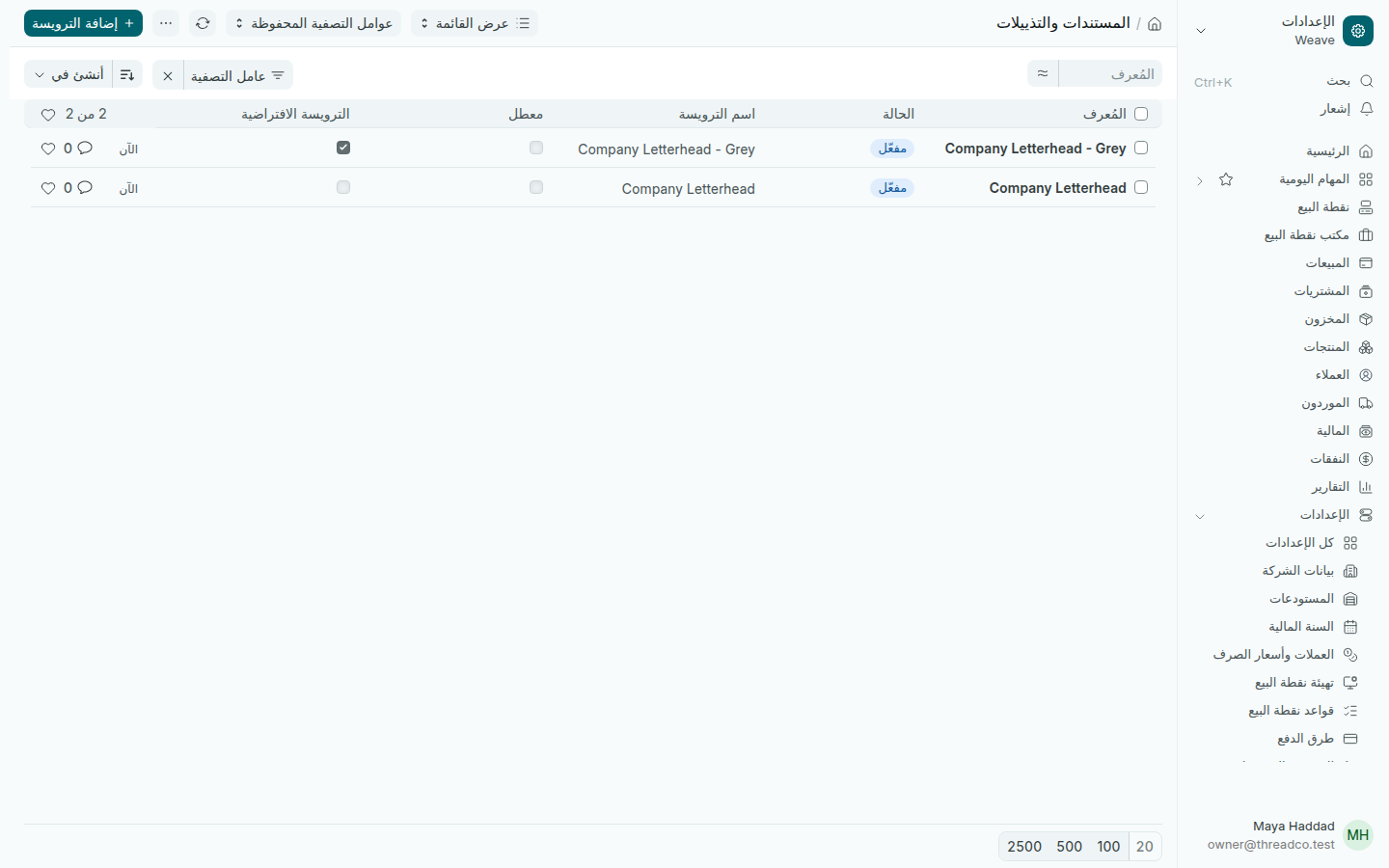Viewport: 1389px width, 868px height.
Task: Toggle the select-all checkbox in header
Action: tap(1141, 114)
